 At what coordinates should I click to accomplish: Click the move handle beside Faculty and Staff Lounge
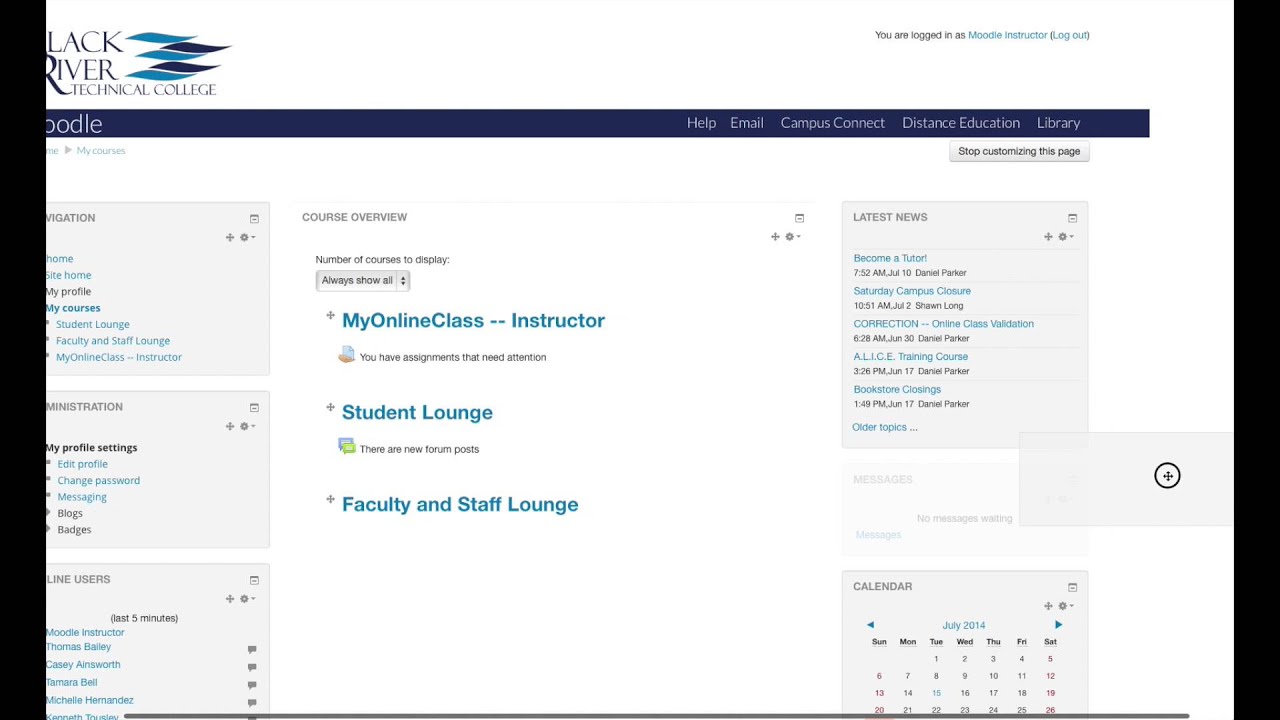[x=330, y=499]
